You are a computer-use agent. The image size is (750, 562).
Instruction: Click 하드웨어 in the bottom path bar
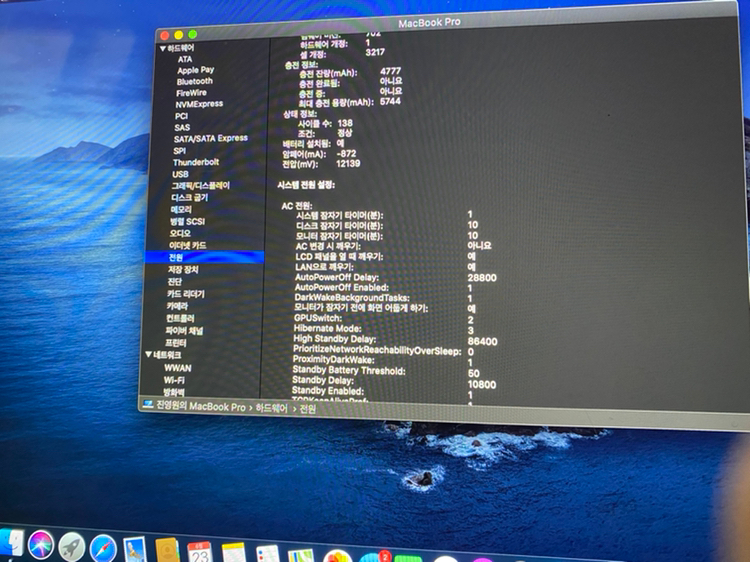pos(270,408)
